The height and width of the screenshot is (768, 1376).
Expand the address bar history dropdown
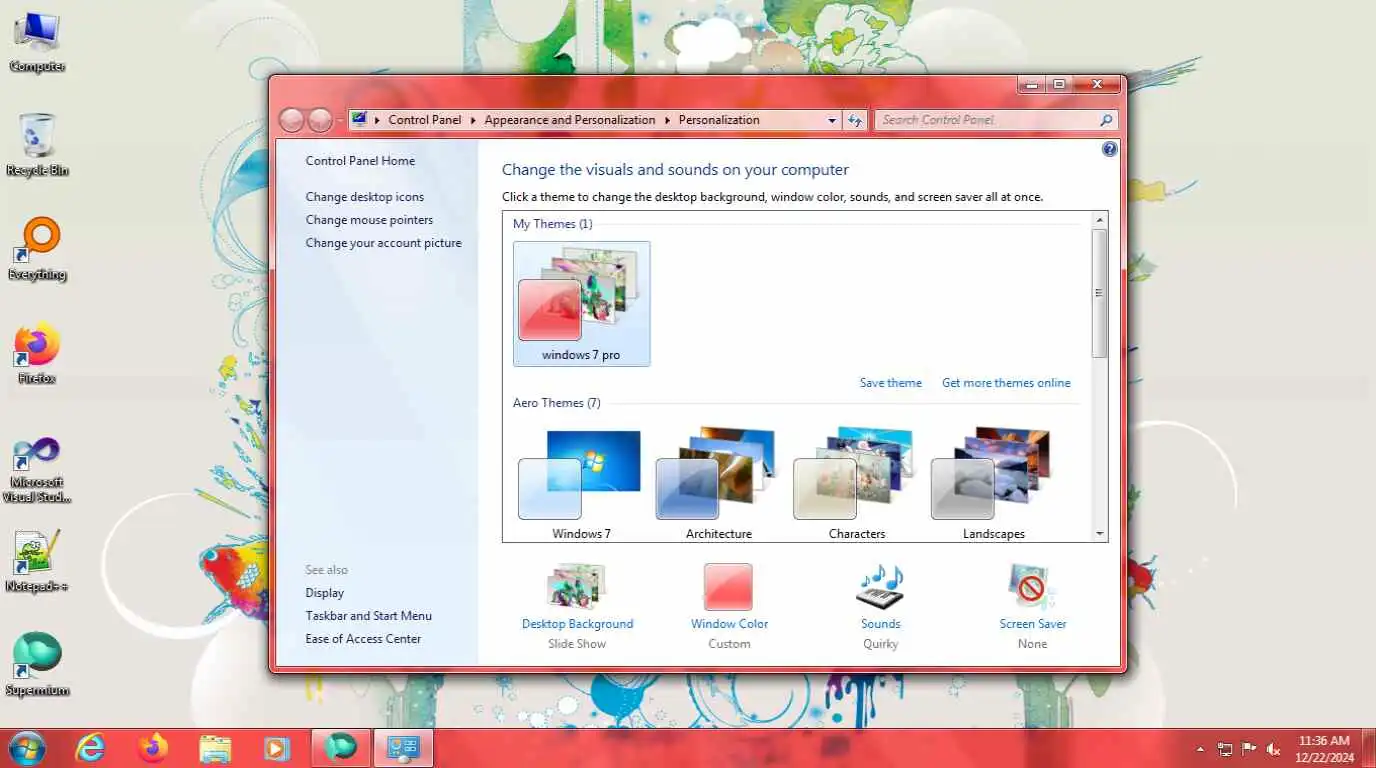(x=832, y=120)
